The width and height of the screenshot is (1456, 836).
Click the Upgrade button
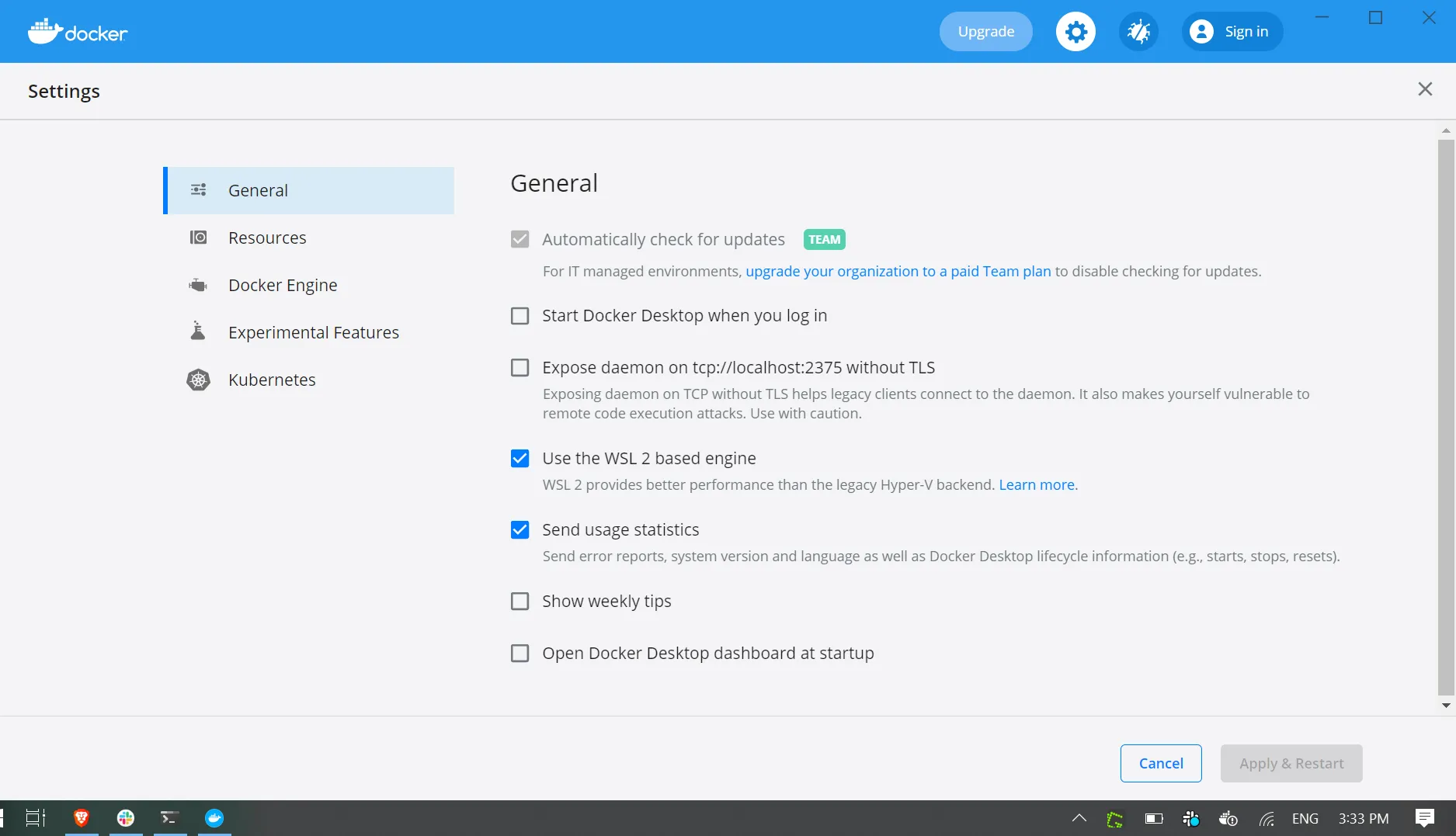coord(986,32)
